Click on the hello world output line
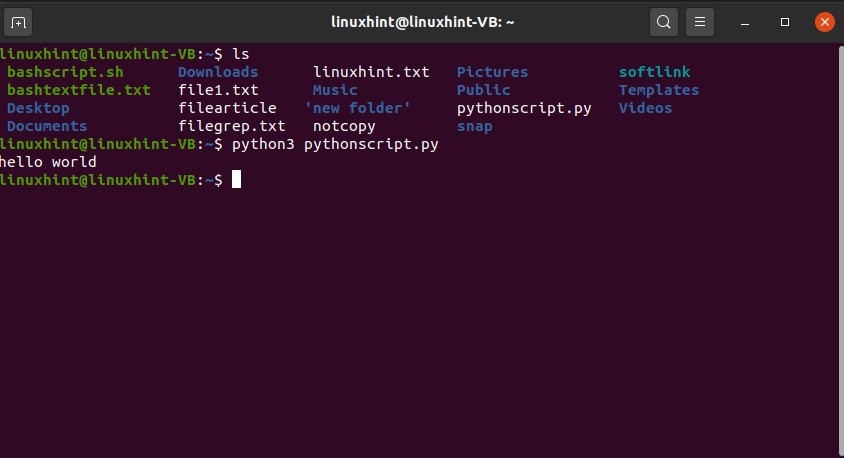 pyautogui.click(x=48, y=162)
